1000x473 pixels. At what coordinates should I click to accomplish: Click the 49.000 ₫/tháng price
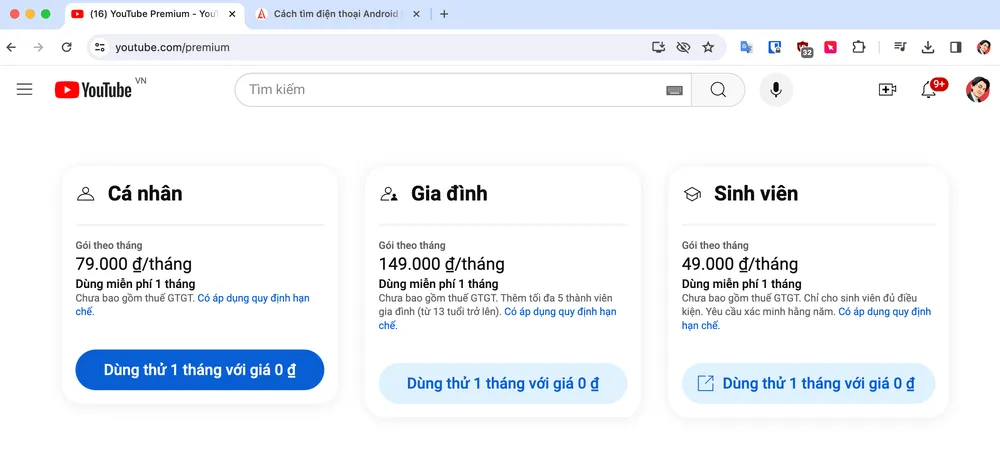740,264
